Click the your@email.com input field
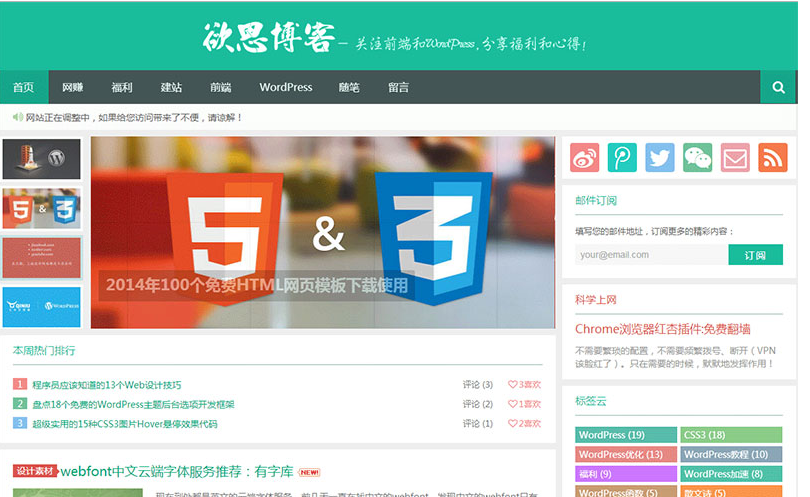The height and width of the screenshot is (497, 810). click(x=651, y=255)
